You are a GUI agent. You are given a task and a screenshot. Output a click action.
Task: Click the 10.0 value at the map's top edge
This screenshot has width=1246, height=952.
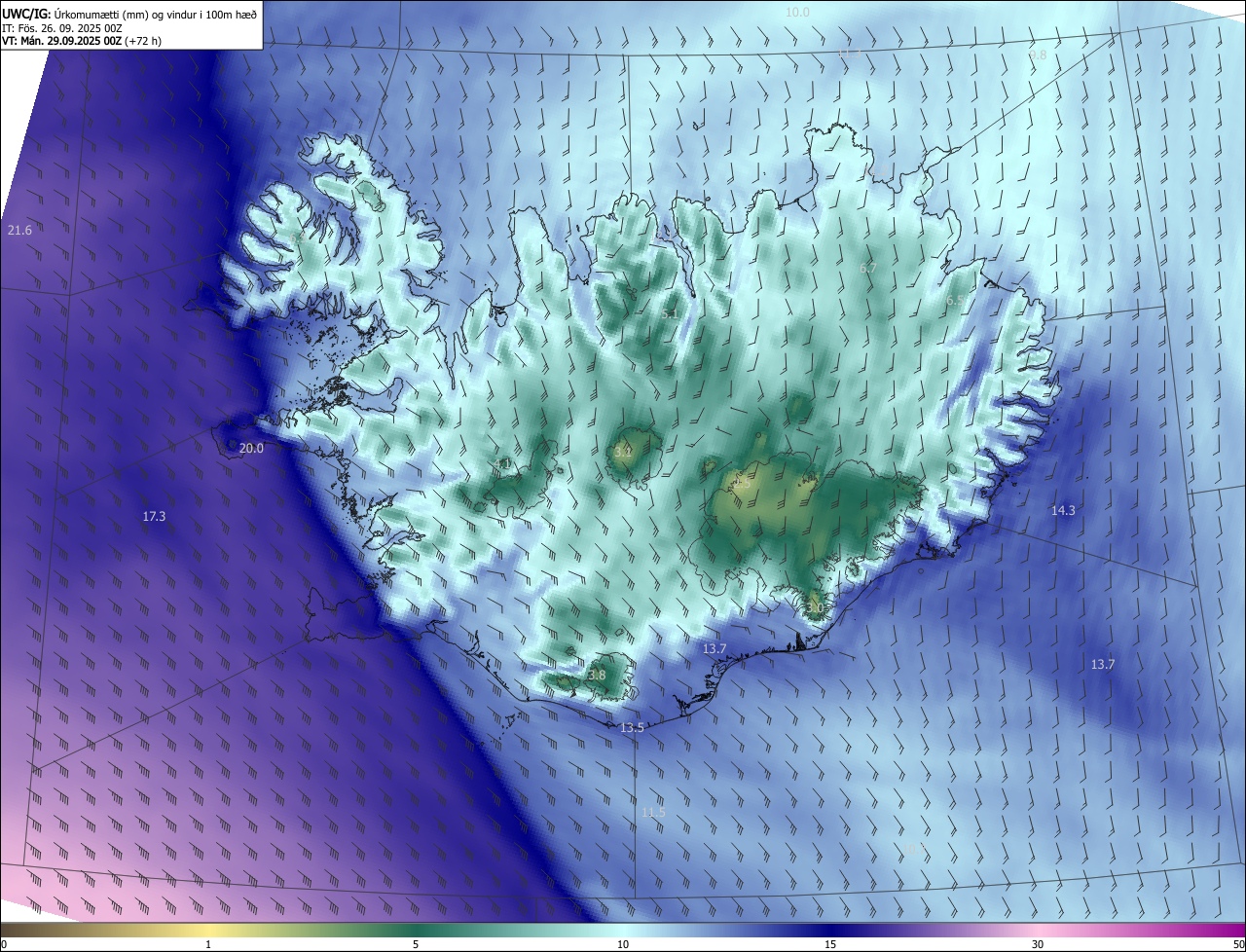[797, 12]
